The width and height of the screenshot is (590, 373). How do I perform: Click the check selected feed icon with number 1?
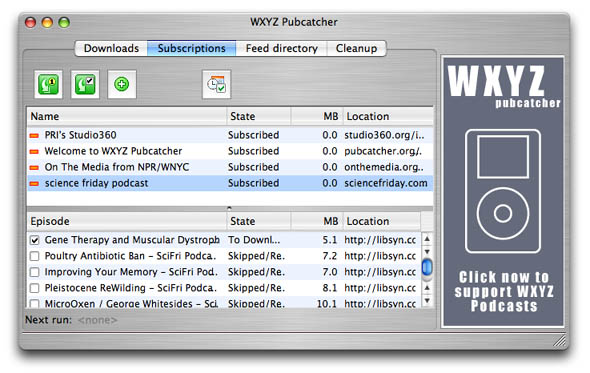48,84
